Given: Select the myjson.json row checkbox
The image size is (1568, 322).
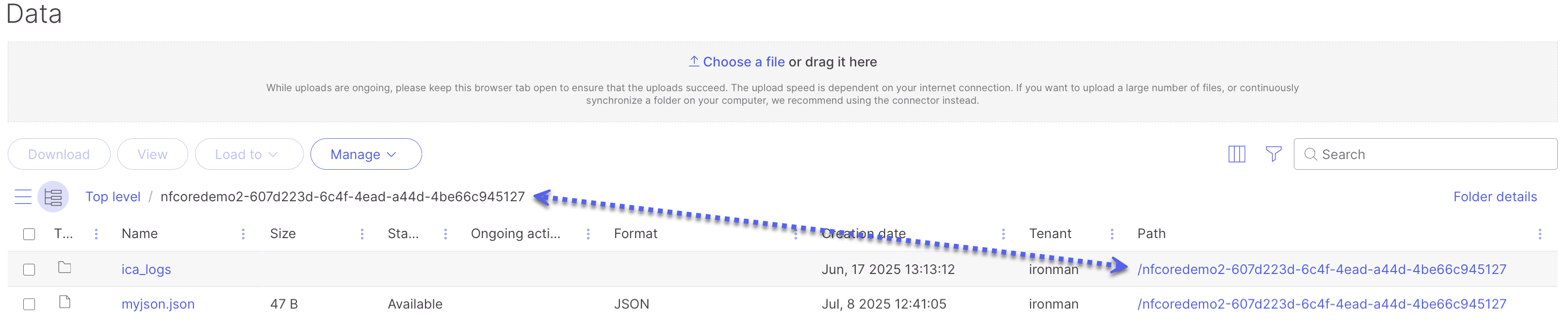Looking at the screenshot, I should click(29, 305).
